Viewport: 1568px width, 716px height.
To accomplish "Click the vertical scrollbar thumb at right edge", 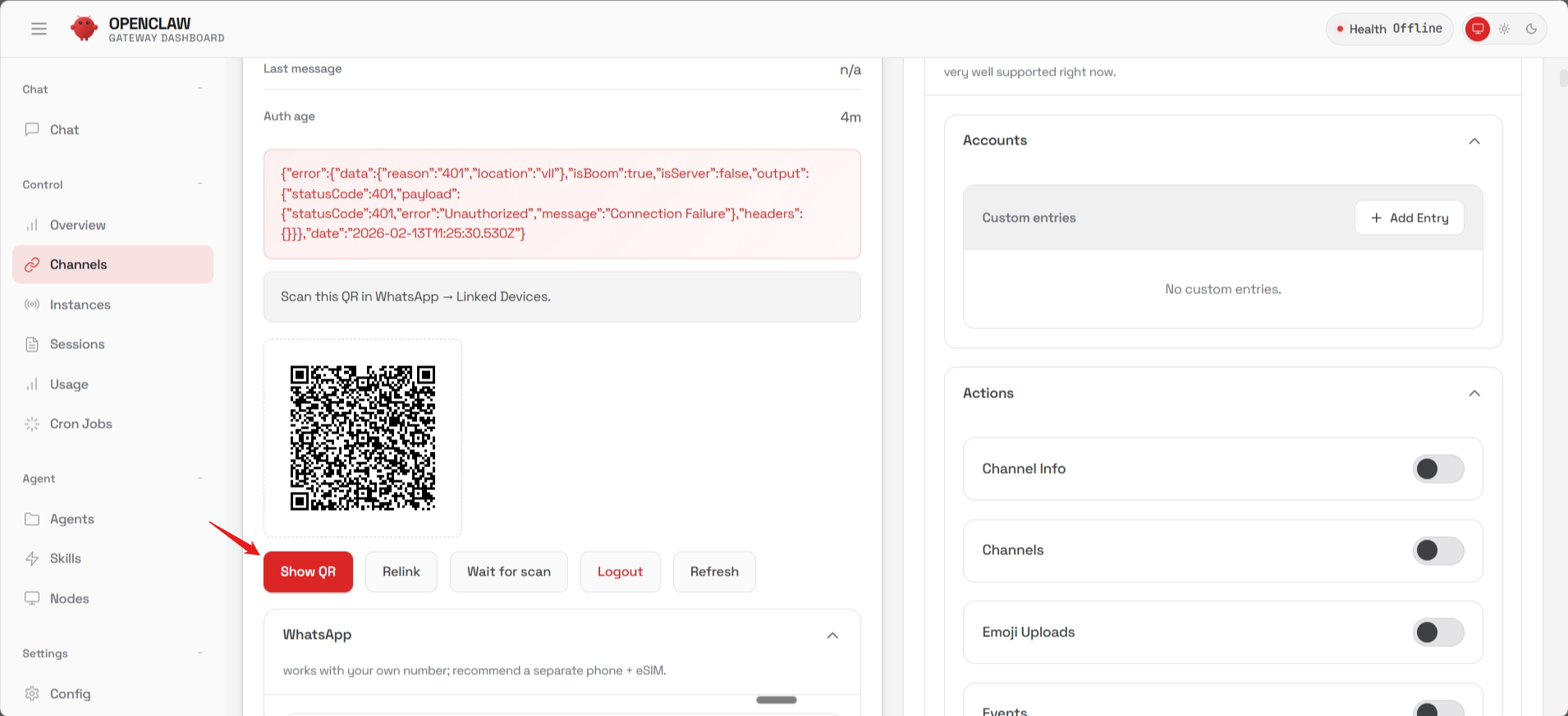I will tap(1563, 79).
